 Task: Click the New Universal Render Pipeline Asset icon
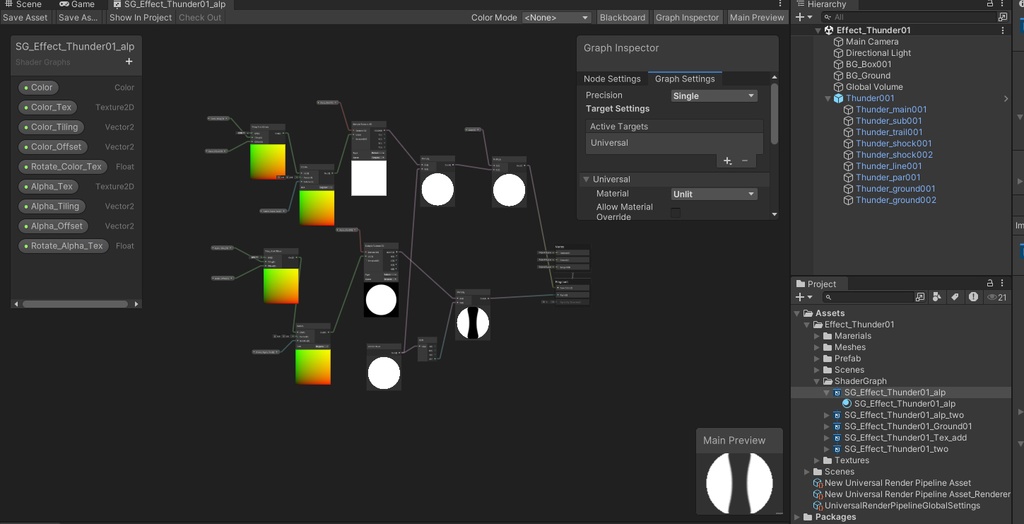point(818,483)
